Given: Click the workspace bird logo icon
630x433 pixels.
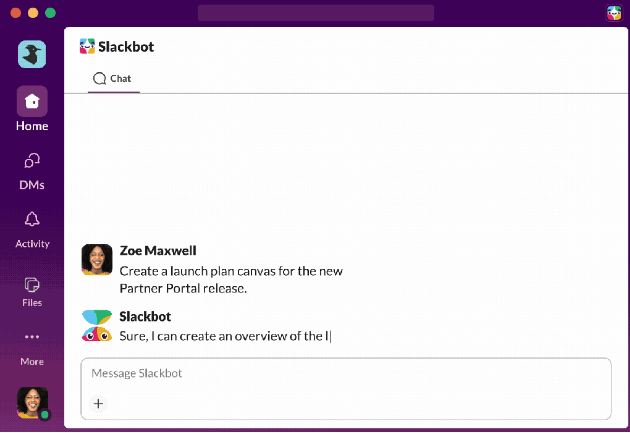Looking at the screenshot, I should pyautogui.click(x=32, y=54).
